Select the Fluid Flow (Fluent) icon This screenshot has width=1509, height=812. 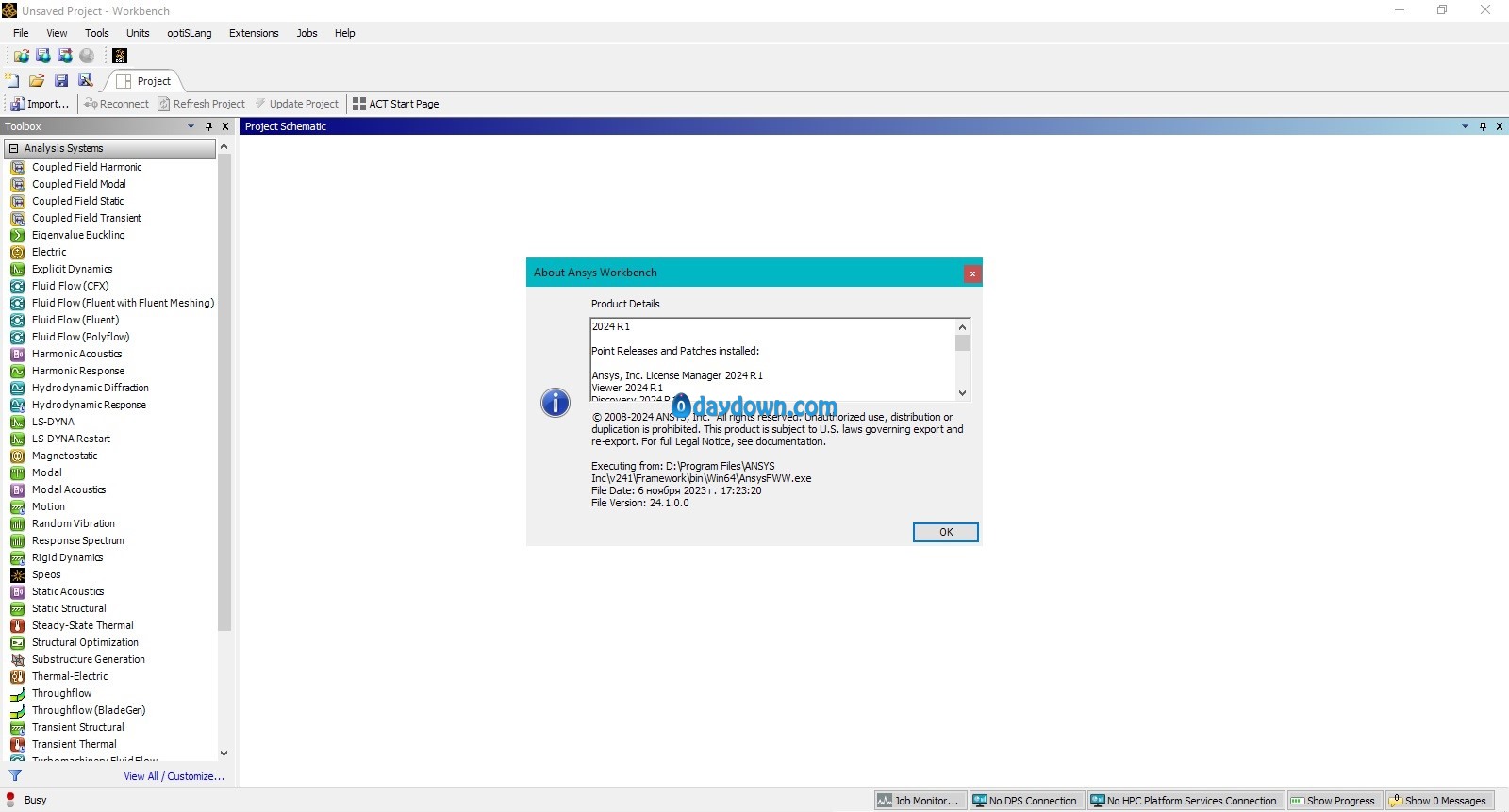click(17, 320)
